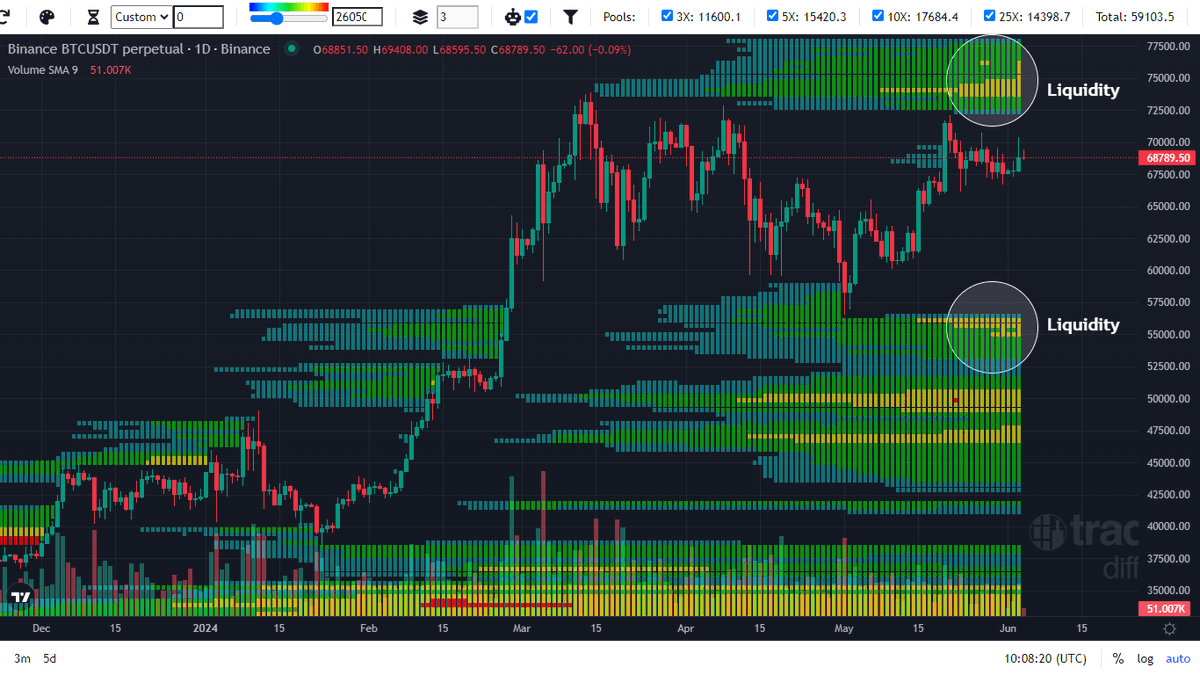Toggle auto scale mode
The image size is (1200, 675).
(1178, 659)
